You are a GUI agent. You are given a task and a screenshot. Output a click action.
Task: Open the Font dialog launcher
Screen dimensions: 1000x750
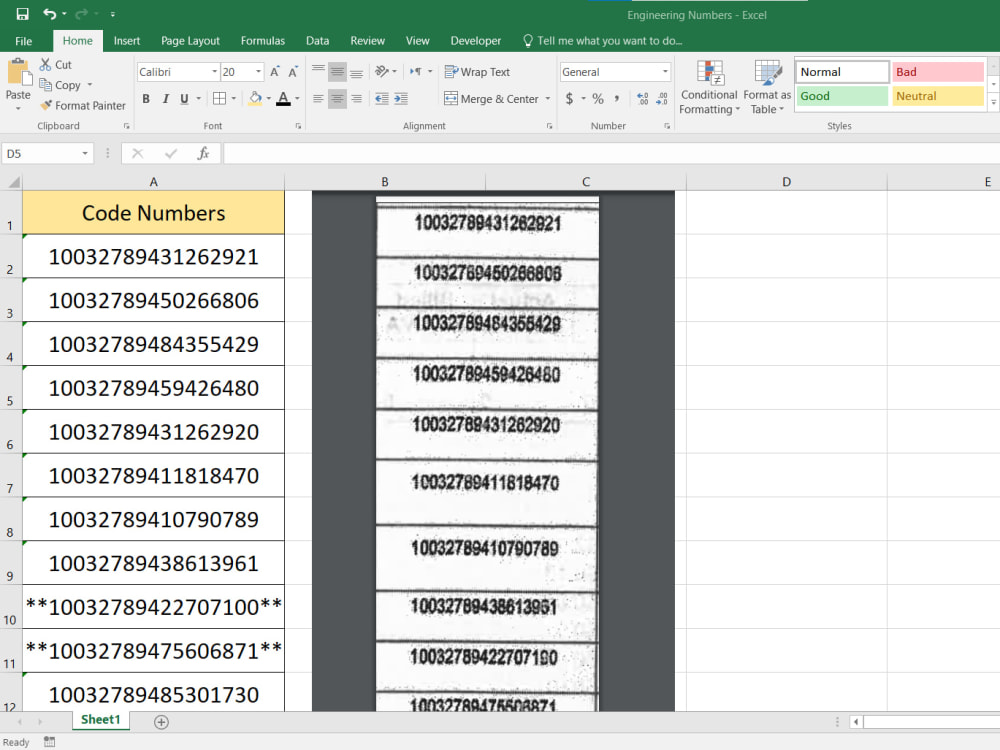click(298, 126)
